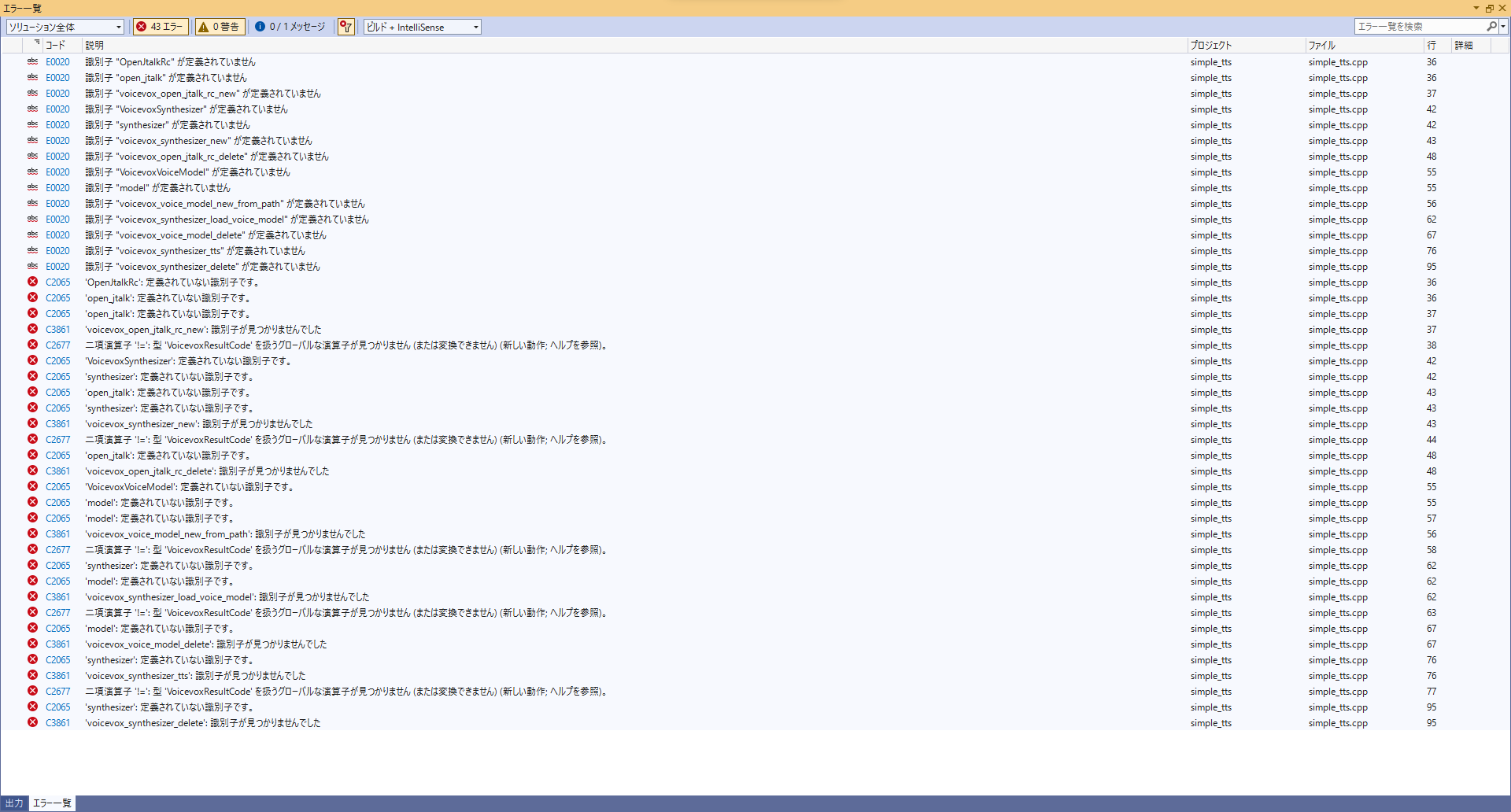This screenshot has width=1511, height=812.
Task: Click red error icon of C3861 'voicevox_synthesizer_delete' row
Action: (x=32, y=722)
